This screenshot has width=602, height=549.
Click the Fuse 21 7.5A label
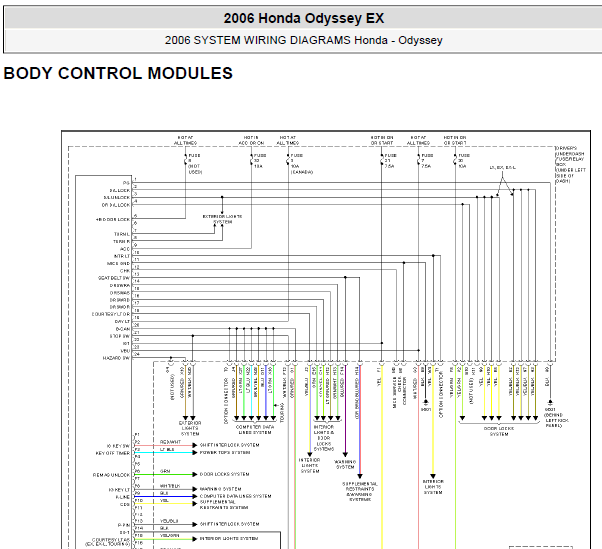(391, 161)
